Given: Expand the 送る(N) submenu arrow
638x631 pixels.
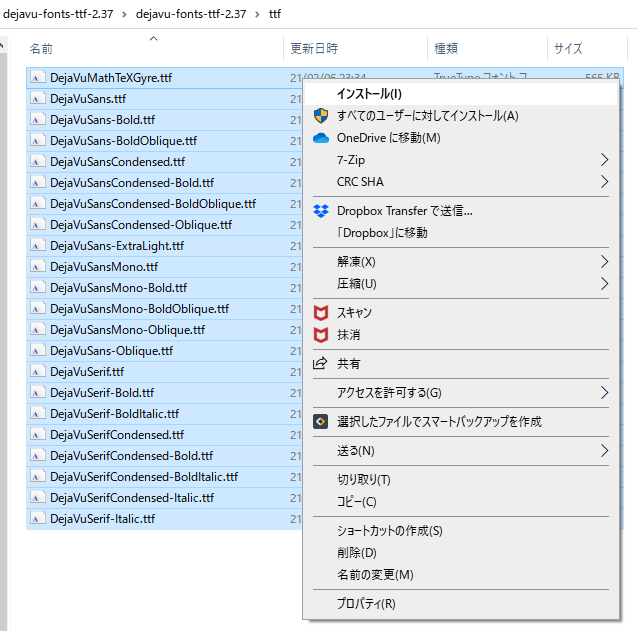Looking at the screenshot, I should click(604, 451).
